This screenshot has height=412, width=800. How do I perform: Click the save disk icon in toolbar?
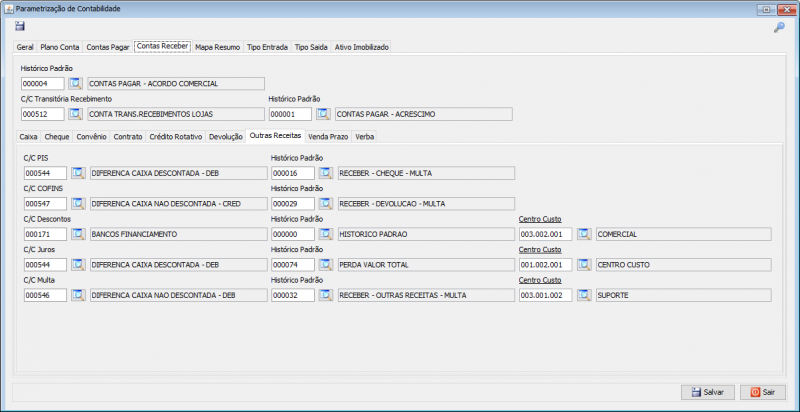[x=20, y=26]
